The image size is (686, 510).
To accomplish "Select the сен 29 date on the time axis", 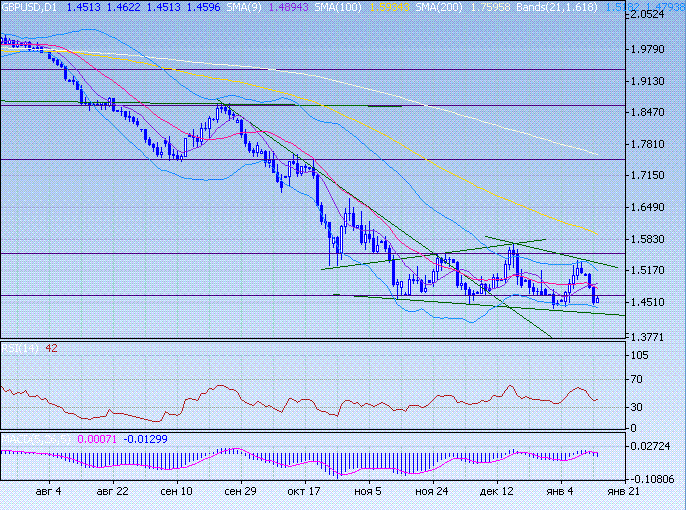I will [240, 493].
